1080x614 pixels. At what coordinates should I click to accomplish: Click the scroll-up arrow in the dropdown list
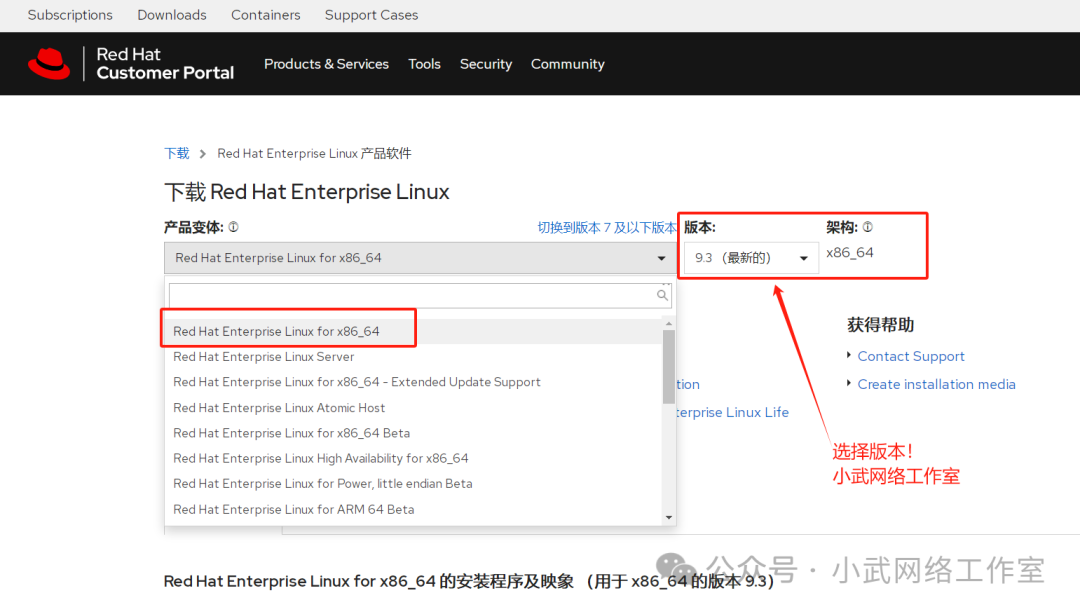[669, 323]
